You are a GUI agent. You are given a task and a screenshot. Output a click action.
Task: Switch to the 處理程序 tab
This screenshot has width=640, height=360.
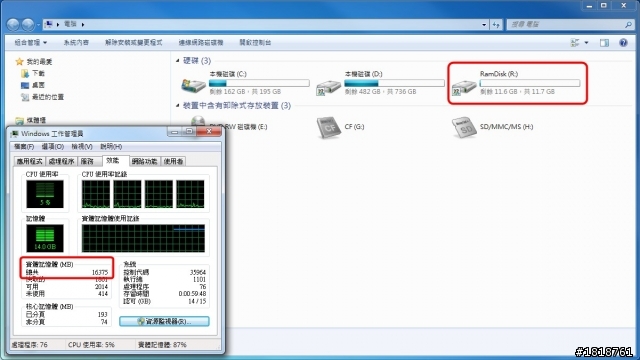click(61, 161)
